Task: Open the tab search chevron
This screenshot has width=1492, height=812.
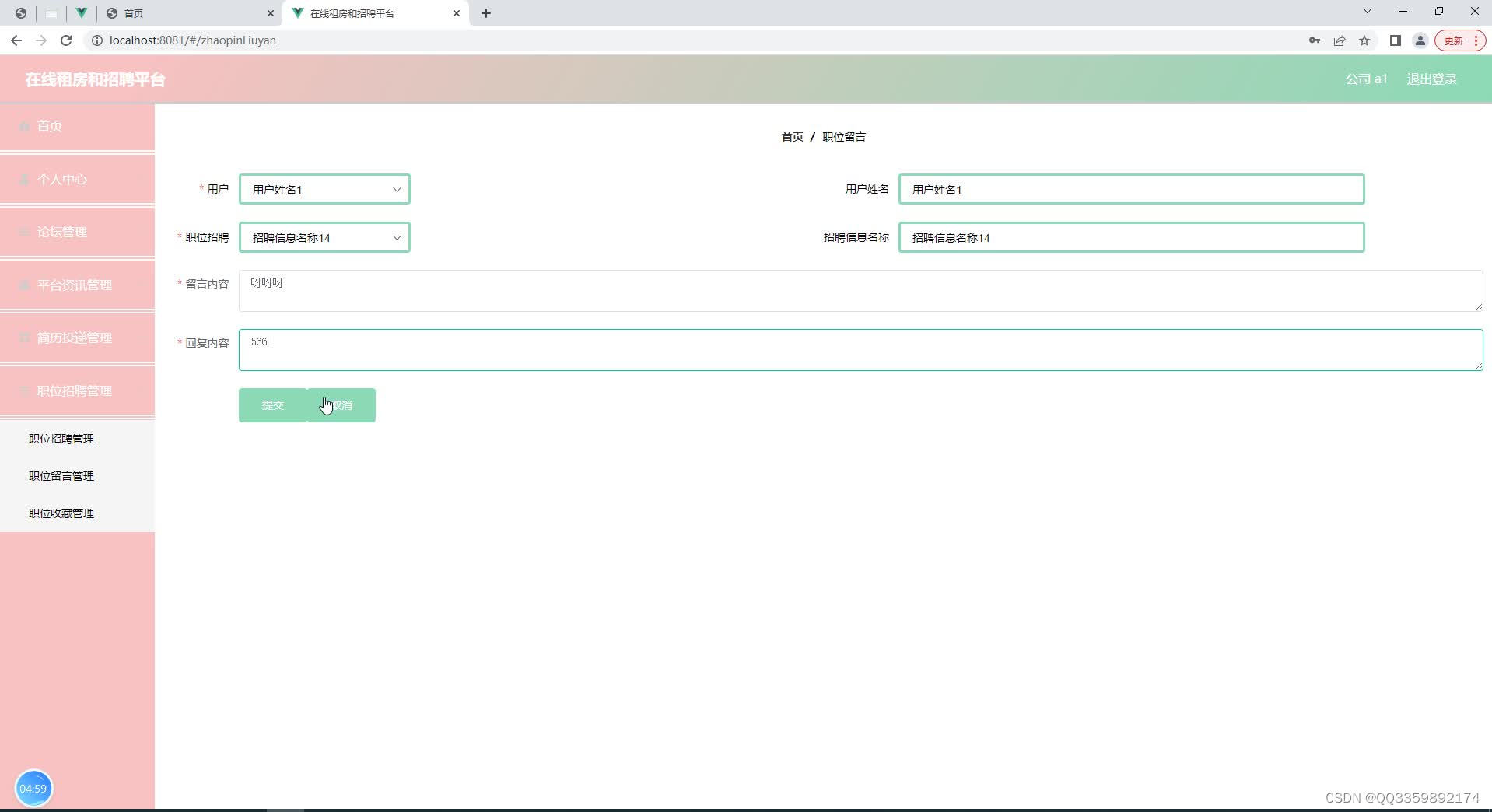Action: [x=1368, y=12]
